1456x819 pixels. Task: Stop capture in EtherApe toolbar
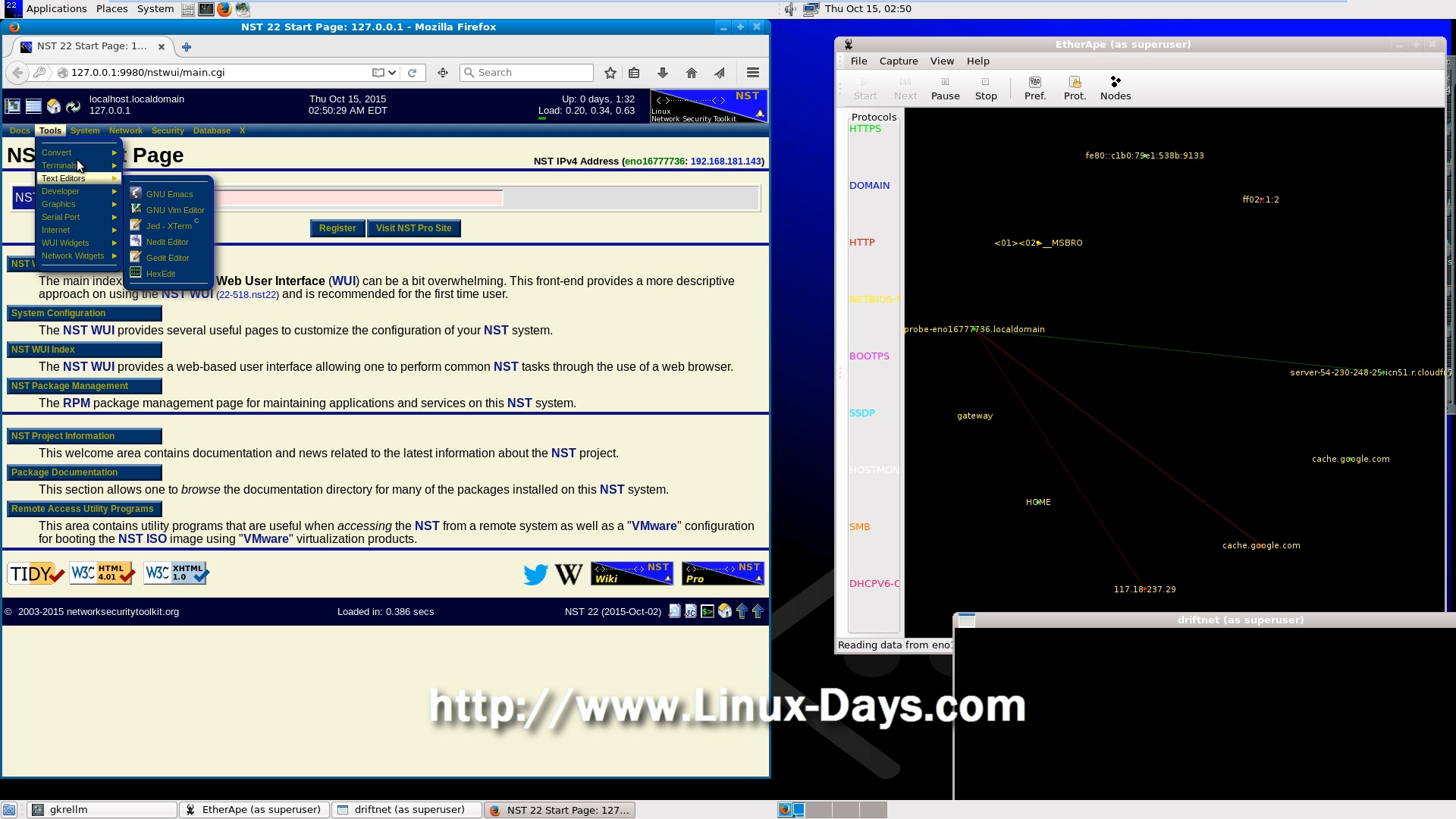[x=986, y=88]
